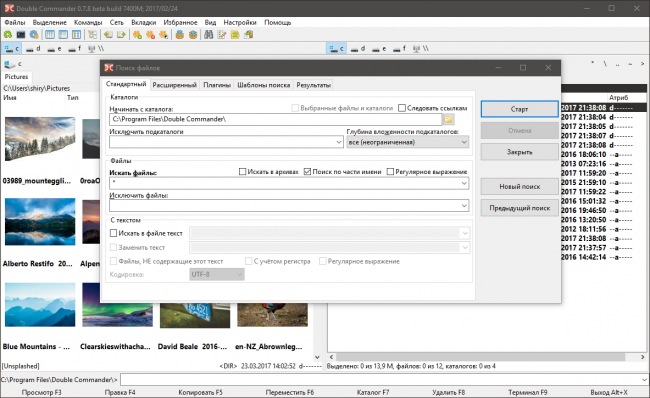Click the pack files archive icon
This screenshot has height=398, width=650.
pyautogui.click(x=179, y=35)
